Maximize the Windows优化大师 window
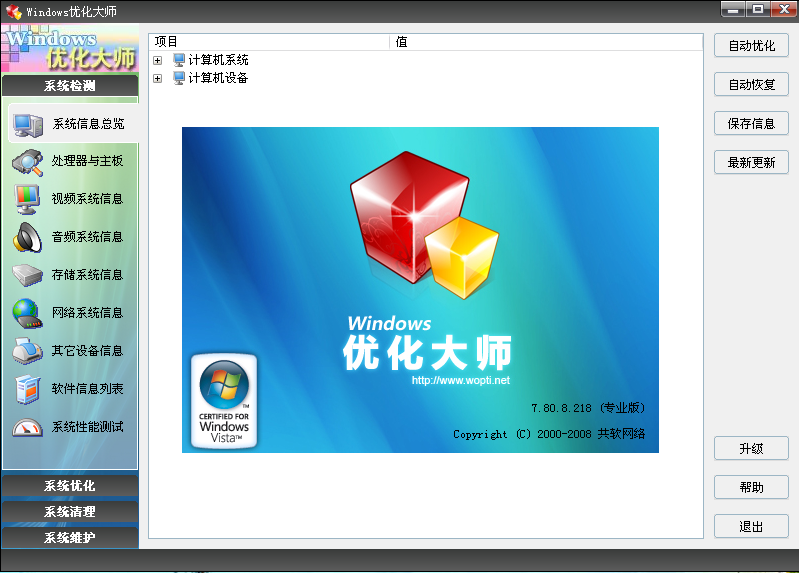The width and height of the screenshot is (799, 573). point(758,9)
